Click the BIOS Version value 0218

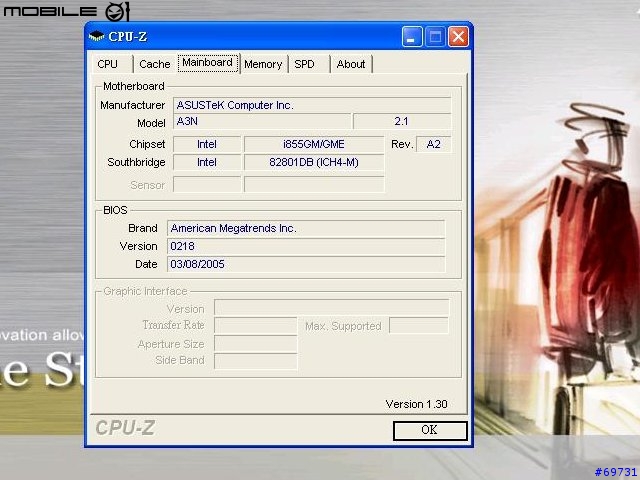pos(306,246)
